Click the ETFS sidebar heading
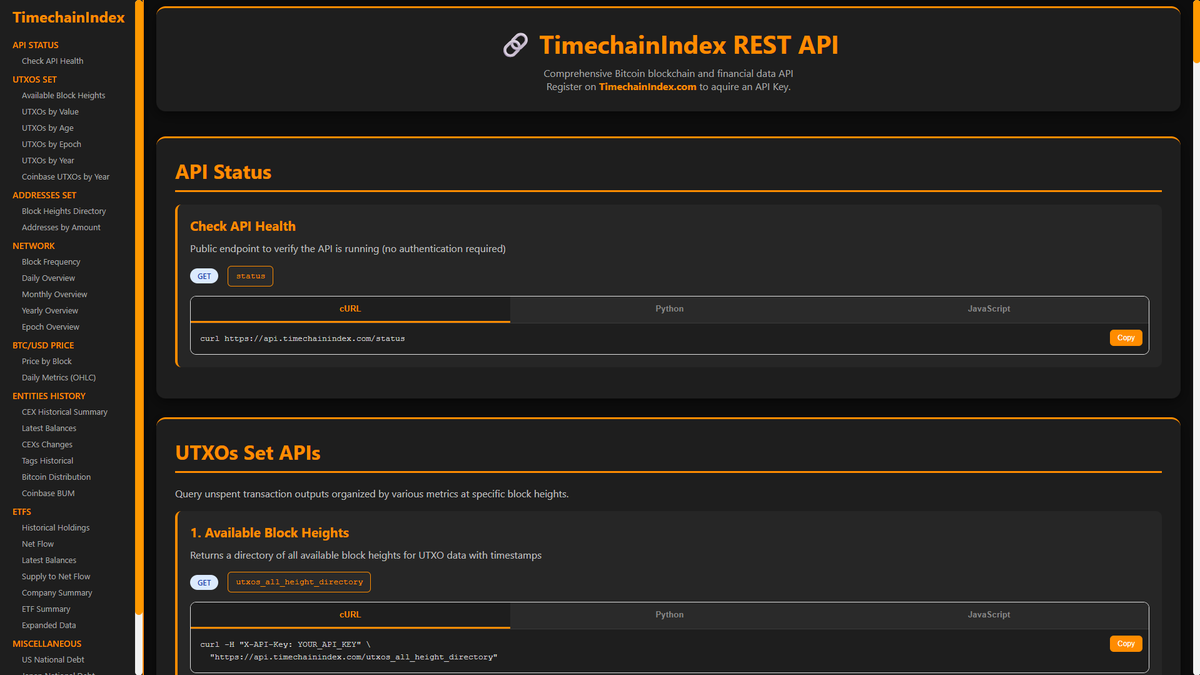This screenshot has height=675, width=1200. click(22, 512)
